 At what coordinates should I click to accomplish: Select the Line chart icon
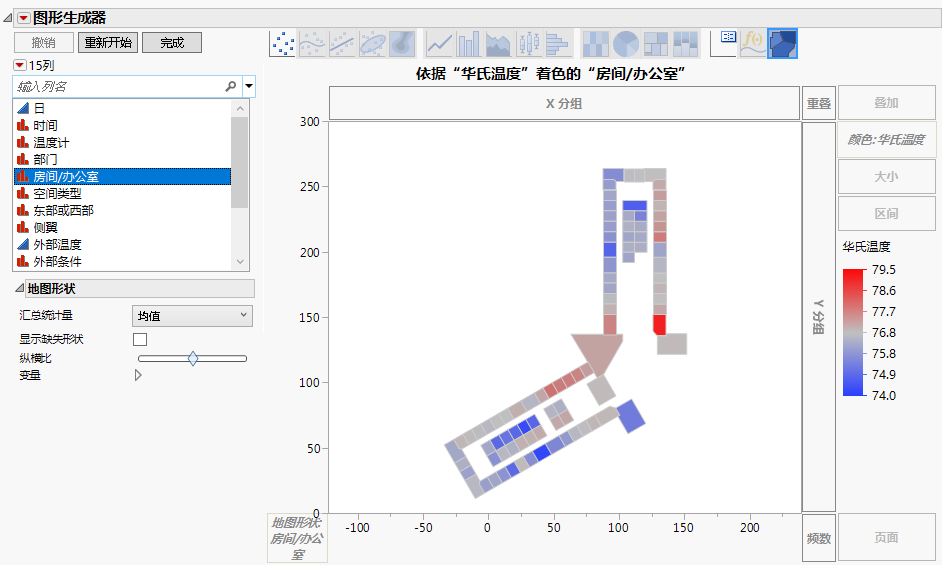coord(439,43)
